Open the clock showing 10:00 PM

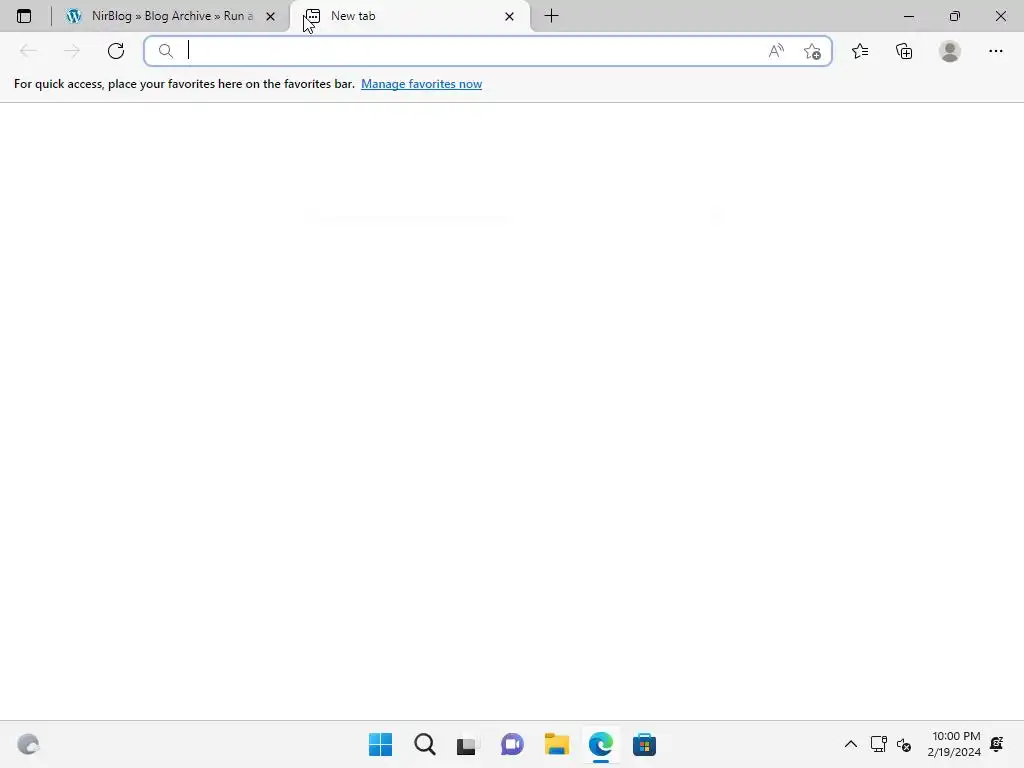(954, 744)
